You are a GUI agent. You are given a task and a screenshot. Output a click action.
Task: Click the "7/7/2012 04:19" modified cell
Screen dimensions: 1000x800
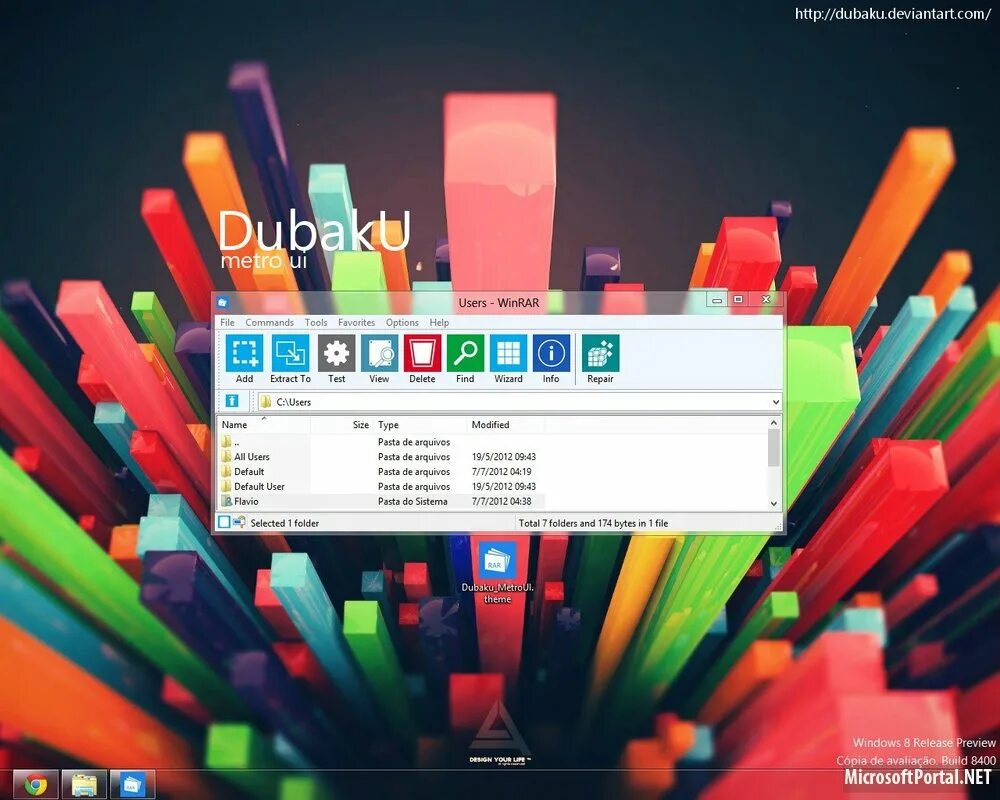501,471
